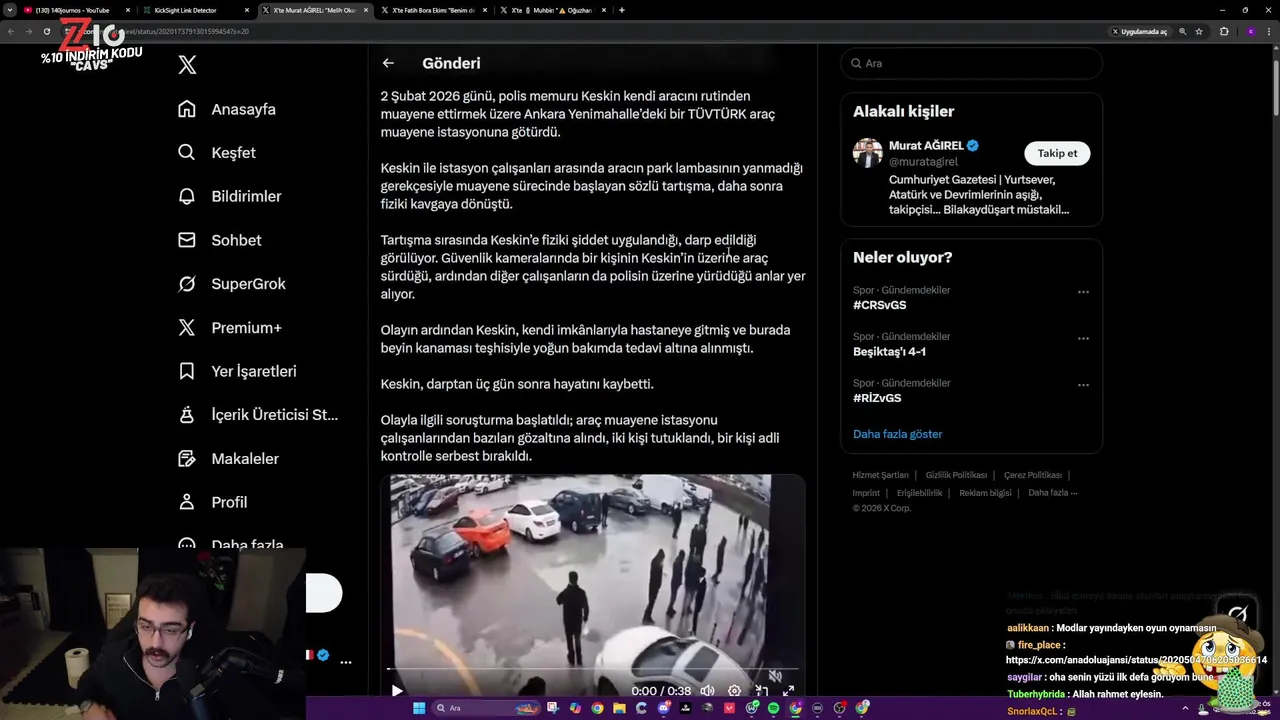Open Çerez Politikası footer link
This screenshot has height=720, width=1280.
[1032, 475]
